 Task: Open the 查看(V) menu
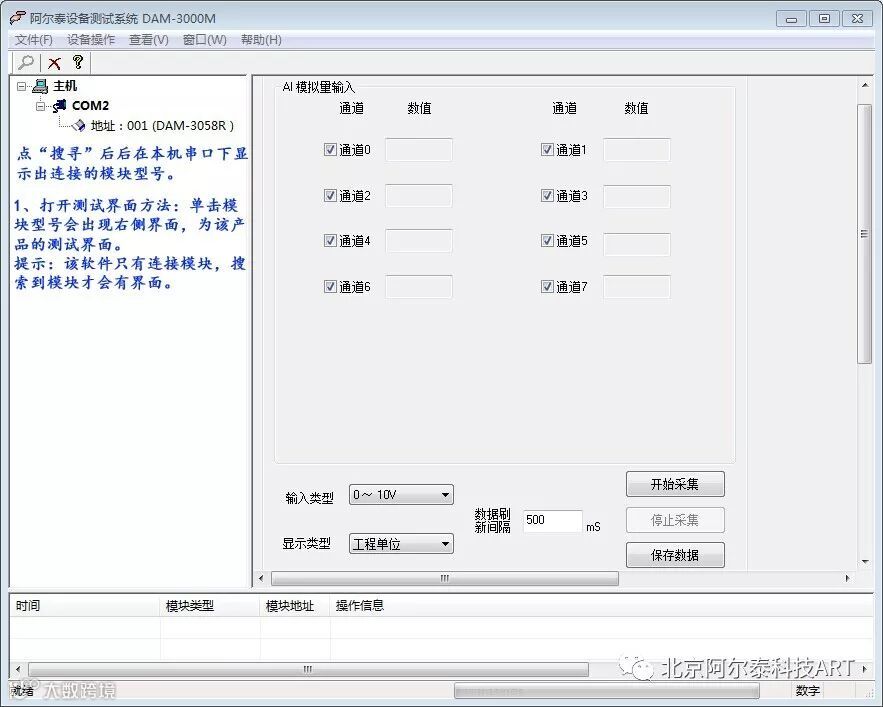point(149,39)
